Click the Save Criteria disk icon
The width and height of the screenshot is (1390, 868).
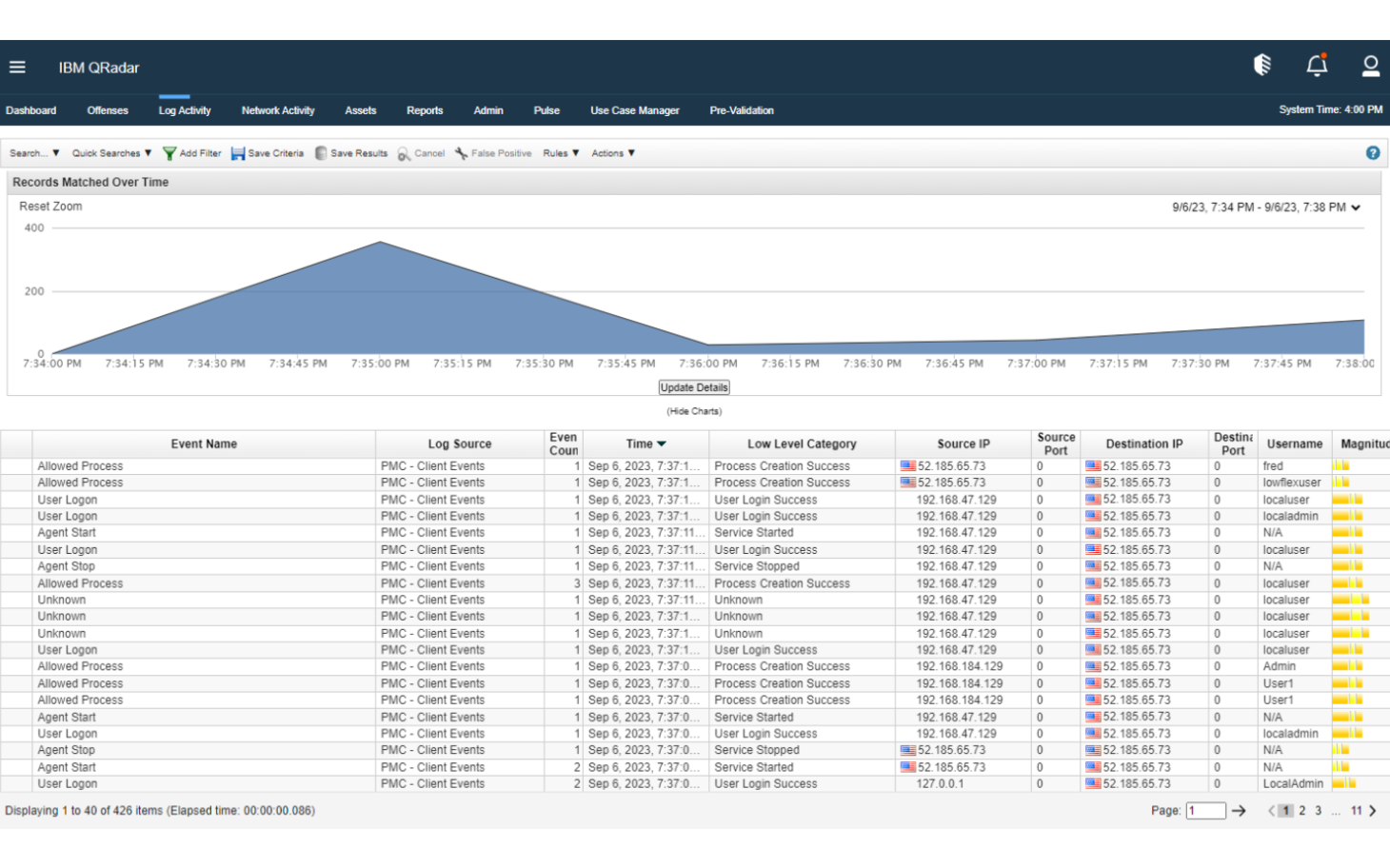click(237, 153)
